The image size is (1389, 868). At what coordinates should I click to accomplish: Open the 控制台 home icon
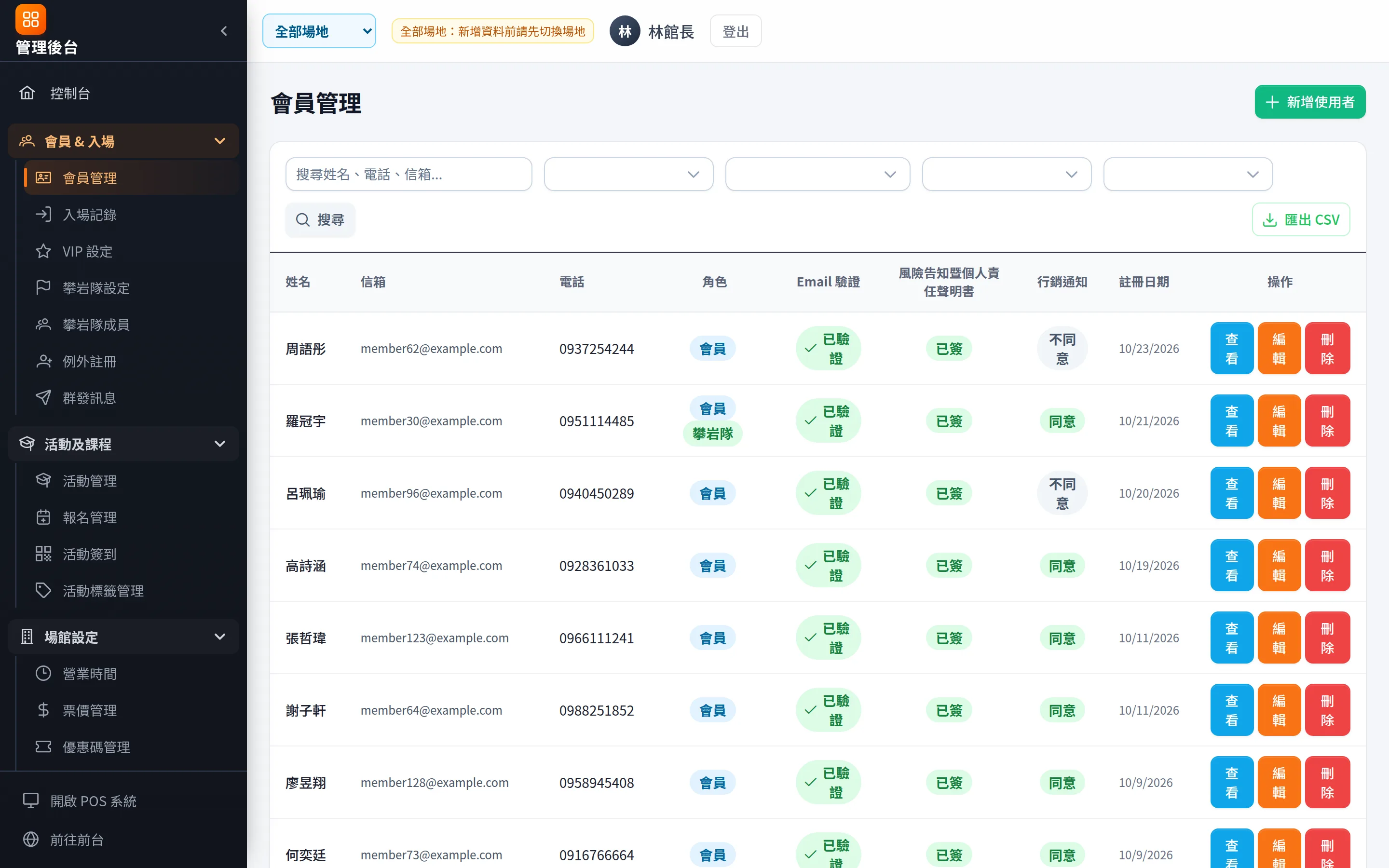point(27,93)
